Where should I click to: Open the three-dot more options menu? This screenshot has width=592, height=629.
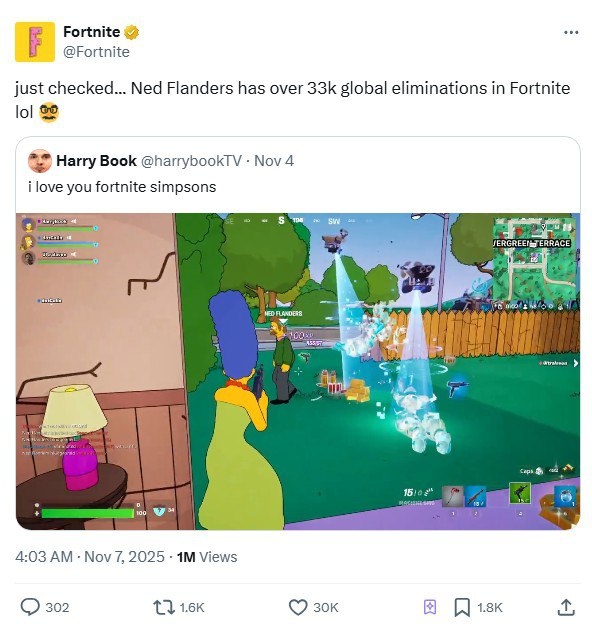571,32
